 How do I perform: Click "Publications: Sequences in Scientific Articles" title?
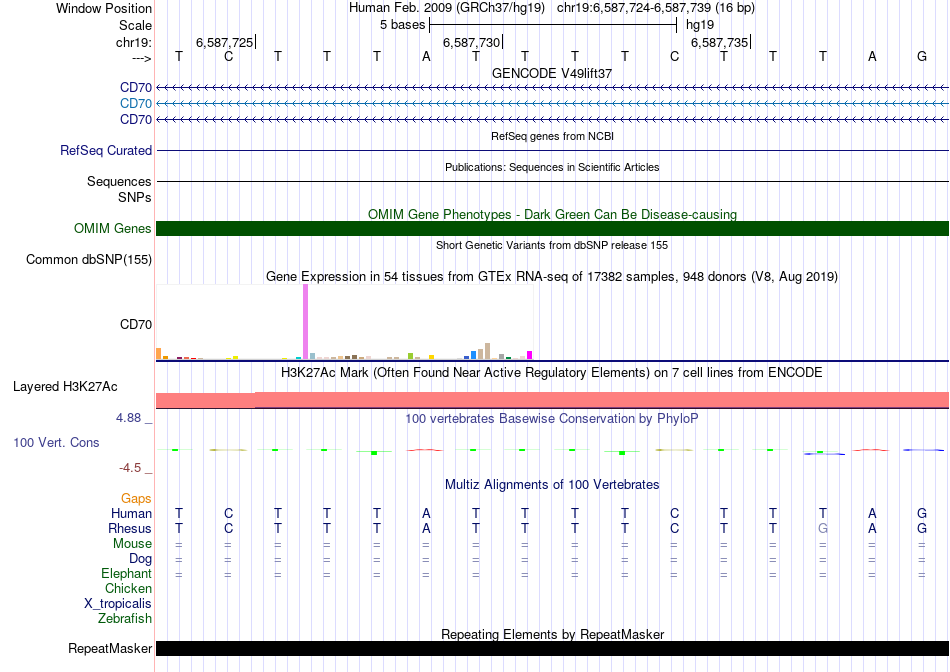[x=552, y=167]
